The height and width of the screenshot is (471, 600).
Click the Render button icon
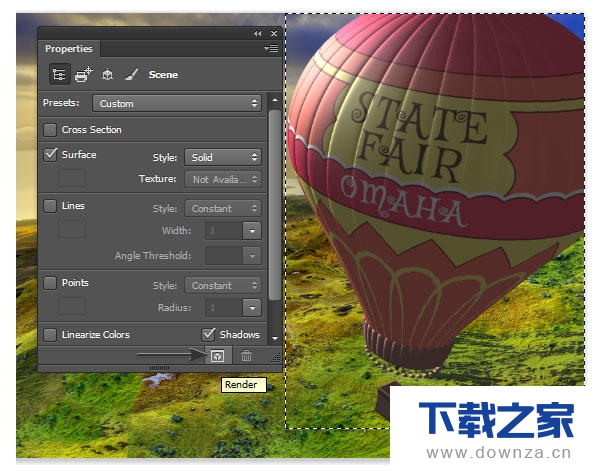pyautogui.click(x=218, y=356)
